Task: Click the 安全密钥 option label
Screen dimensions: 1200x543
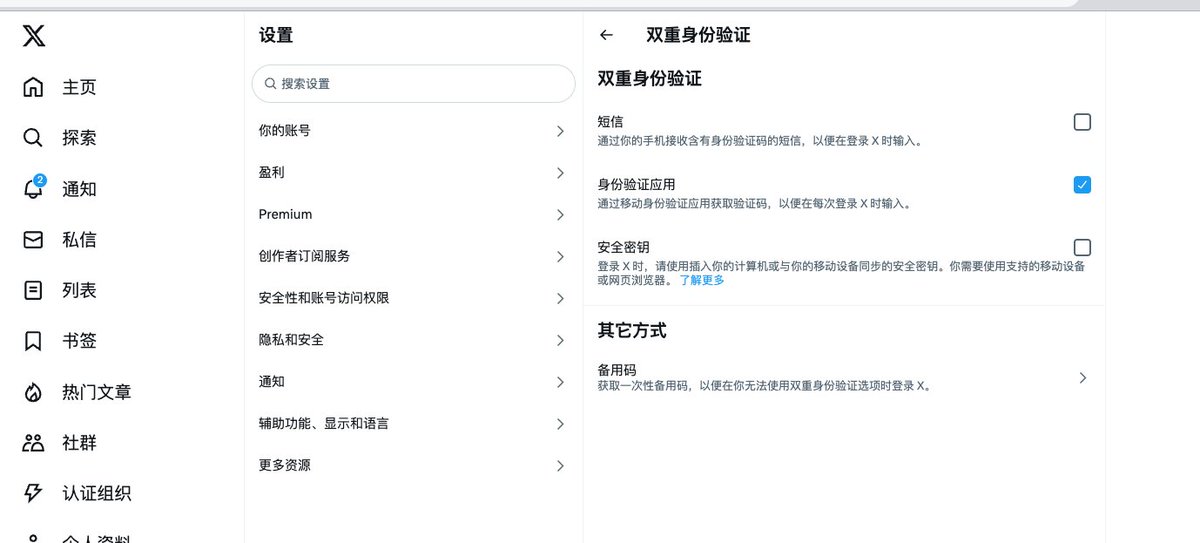Action: click(624, 247)
